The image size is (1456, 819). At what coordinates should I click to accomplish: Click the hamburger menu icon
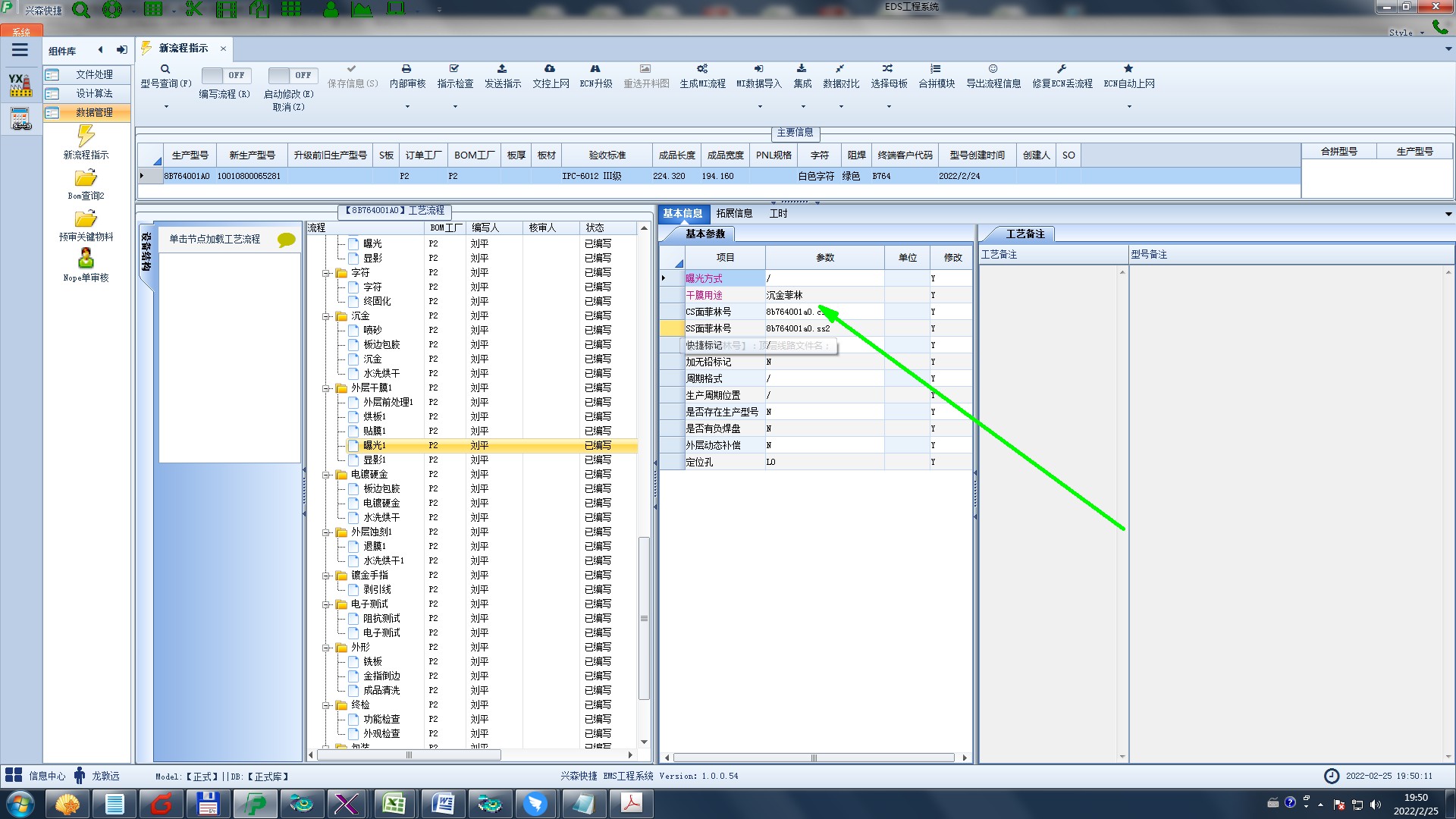(20, 50)
